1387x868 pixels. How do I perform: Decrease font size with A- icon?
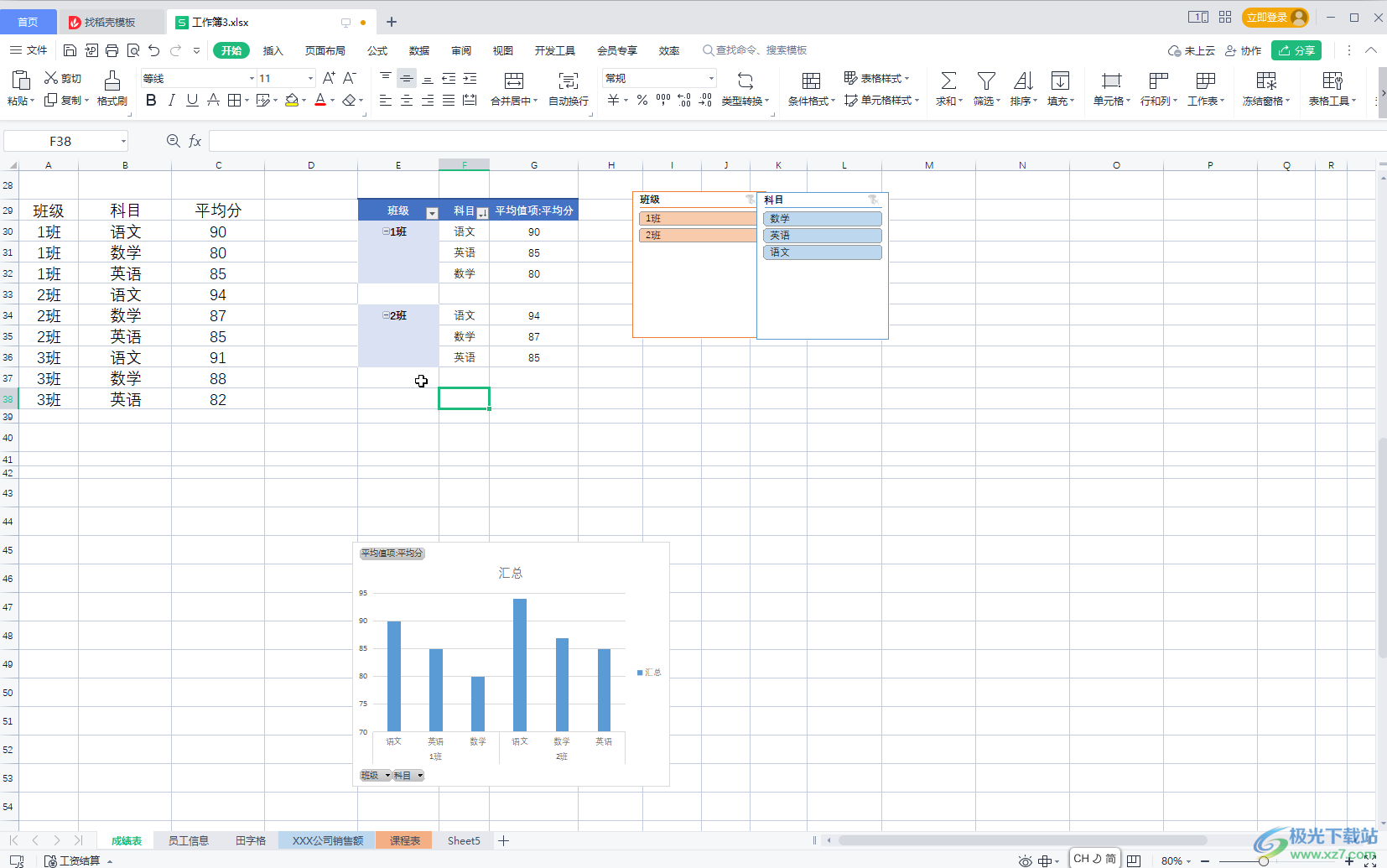tap(350, 78)
